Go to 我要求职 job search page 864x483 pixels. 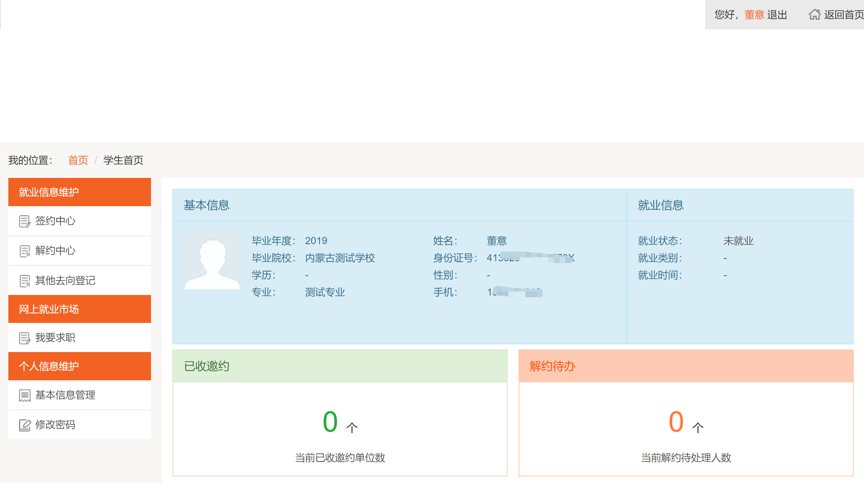point(55,338)
